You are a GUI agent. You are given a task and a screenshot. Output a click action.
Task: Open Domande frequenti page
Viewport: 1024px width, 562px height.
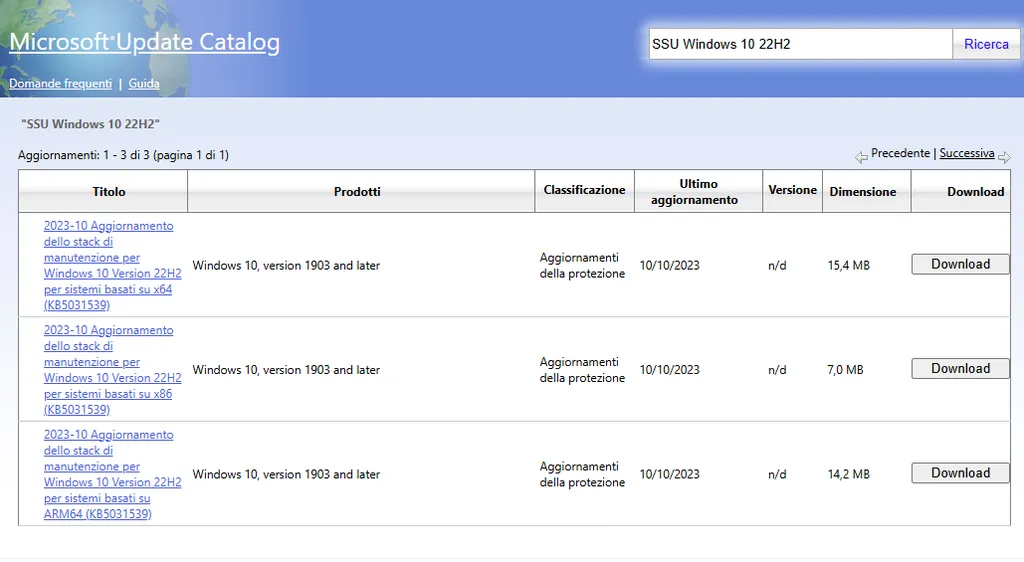[x=60, y=84]
